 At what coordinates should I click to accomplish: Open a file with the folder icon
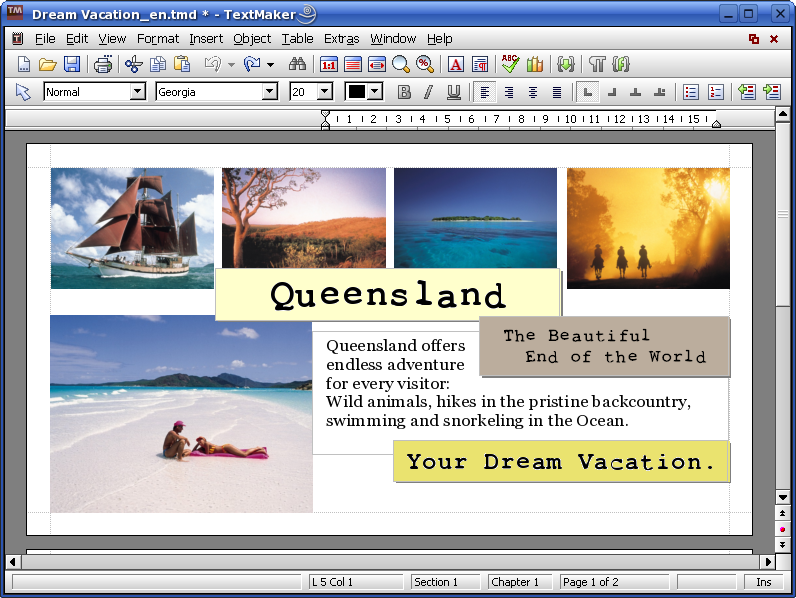[x=47, y=64]
